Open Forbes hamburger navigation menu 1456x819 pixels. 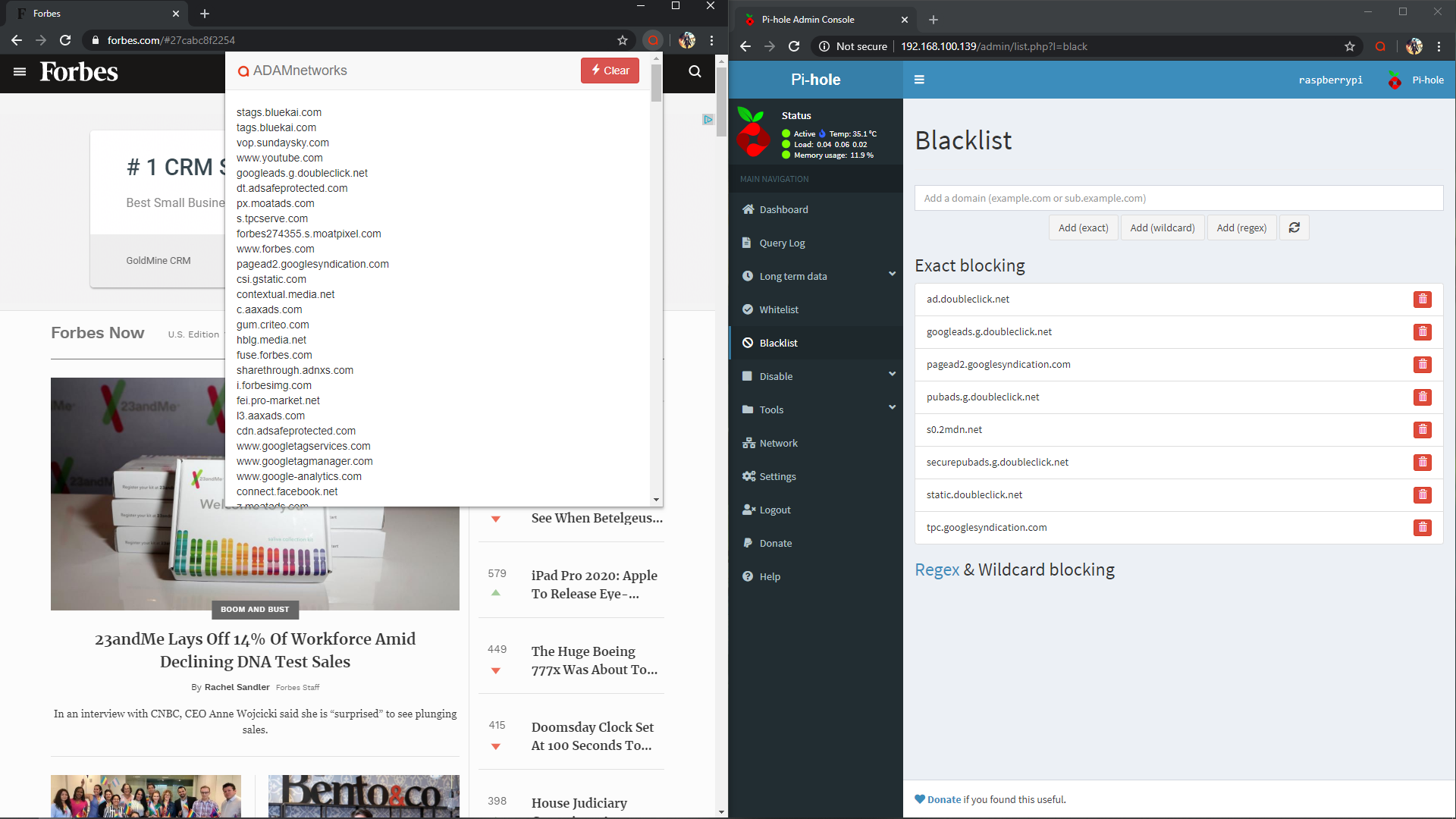click(x=20, y=72)
